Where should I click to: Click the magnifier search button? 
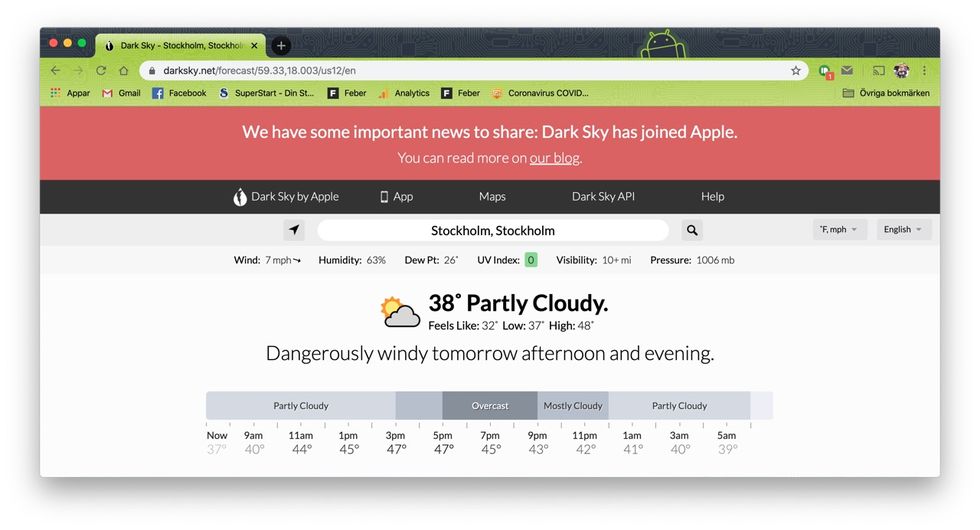point(692,230)
